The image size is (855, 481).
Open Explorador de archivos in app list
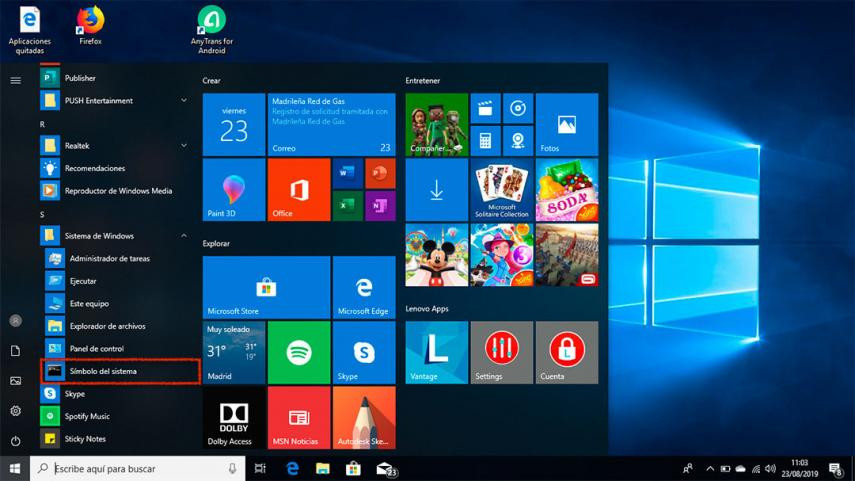coord(117,326)
